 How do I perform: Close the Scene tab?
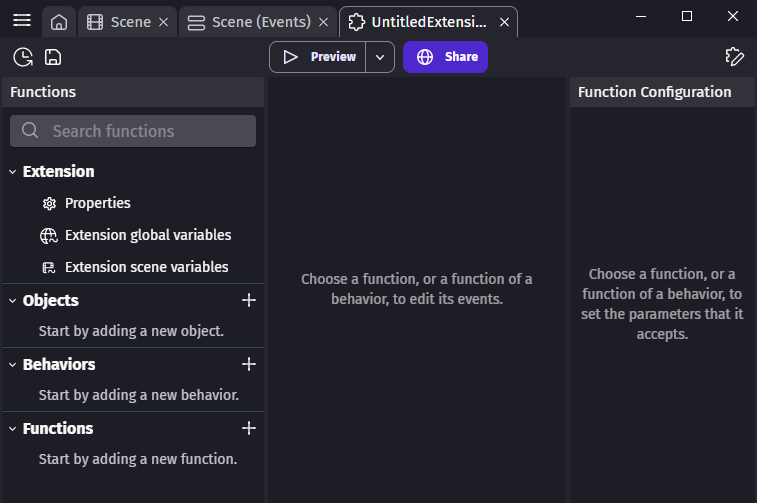pos(163,22)
